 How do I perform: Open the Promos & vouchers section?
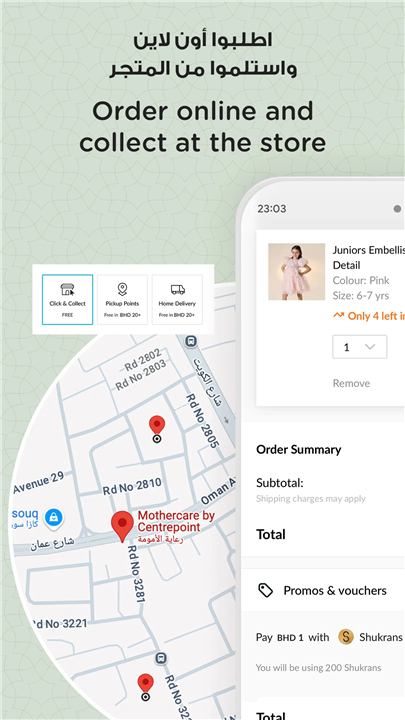[323, 591]
